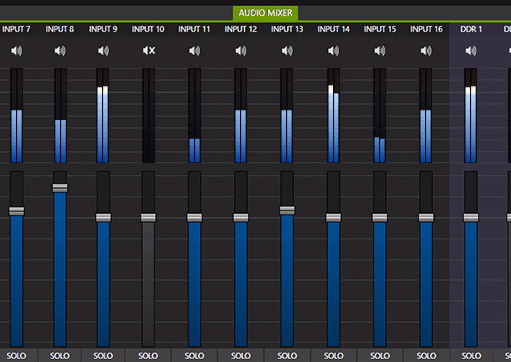Solo the INPUT 11 channel
Screen dimensions: 511x362
click(x=194, y=356)
